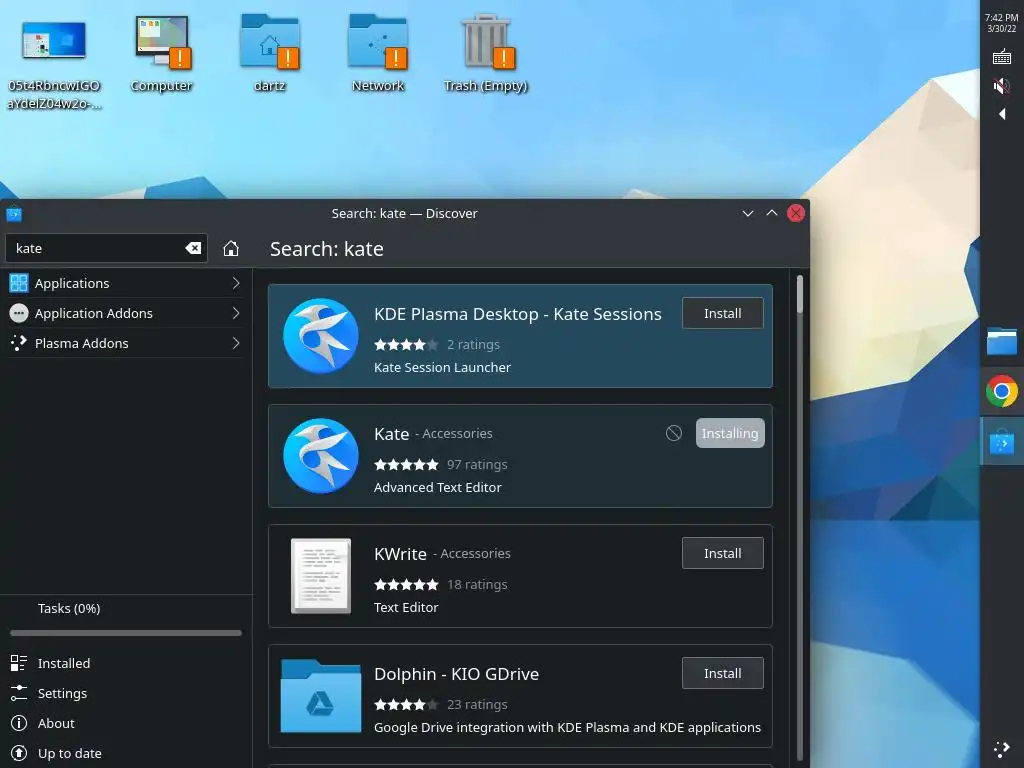This screenshot has width=1024, height=768.
Task: Clear the kate search text
Action: (193, 248)
